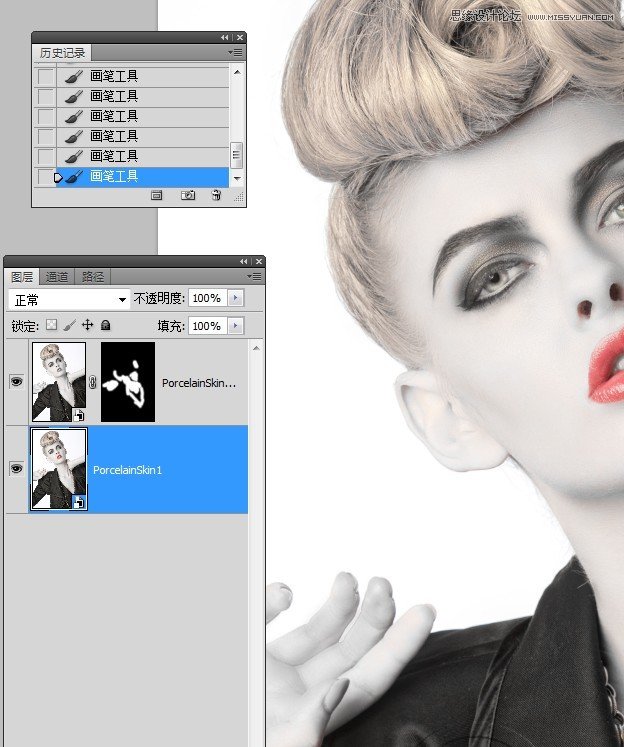This screenshot has width=624, height=747.
Task: Hide the top masked PorcelainSkin layer
Action: pyautogui.click(x=16, y=382)
